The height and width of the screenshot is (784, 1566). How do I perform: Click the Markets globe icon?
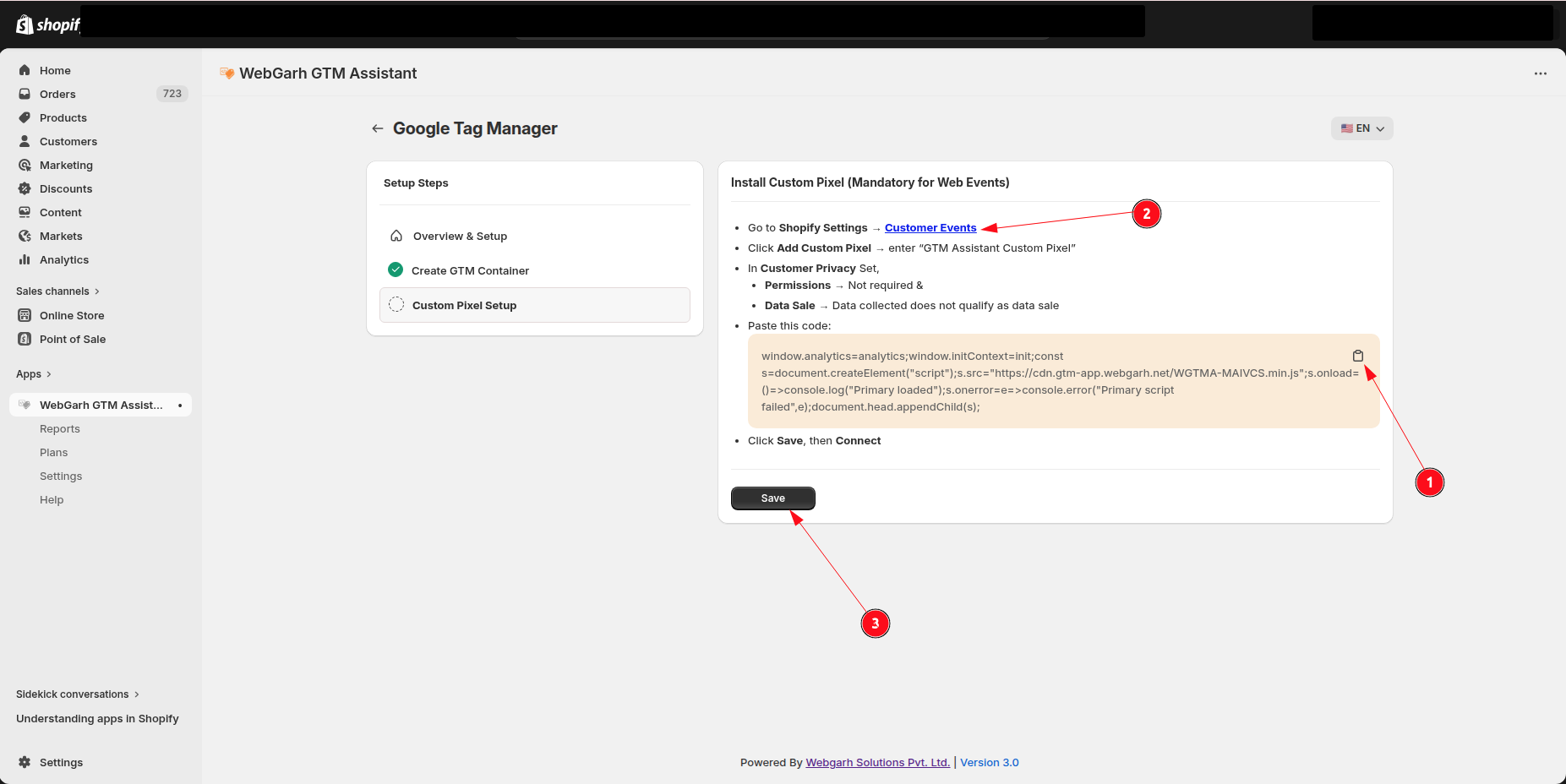pyautogui.click(x=25, y=236)
